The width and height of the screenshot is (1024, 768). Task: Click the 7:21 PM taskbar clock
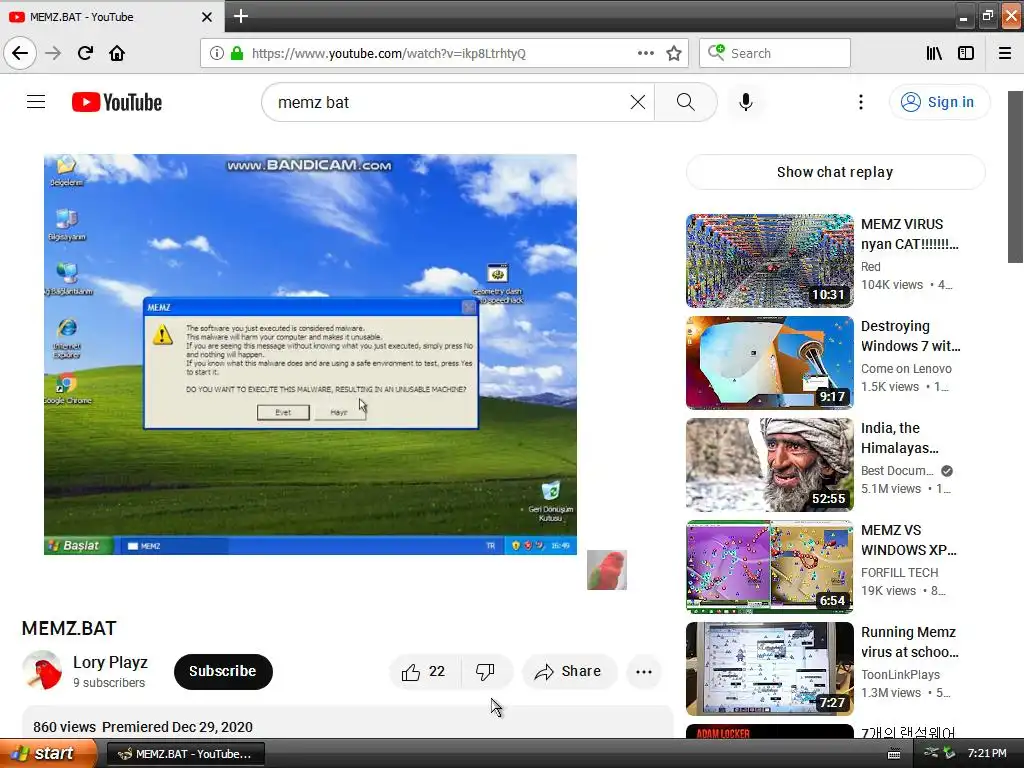coord(987,754)
